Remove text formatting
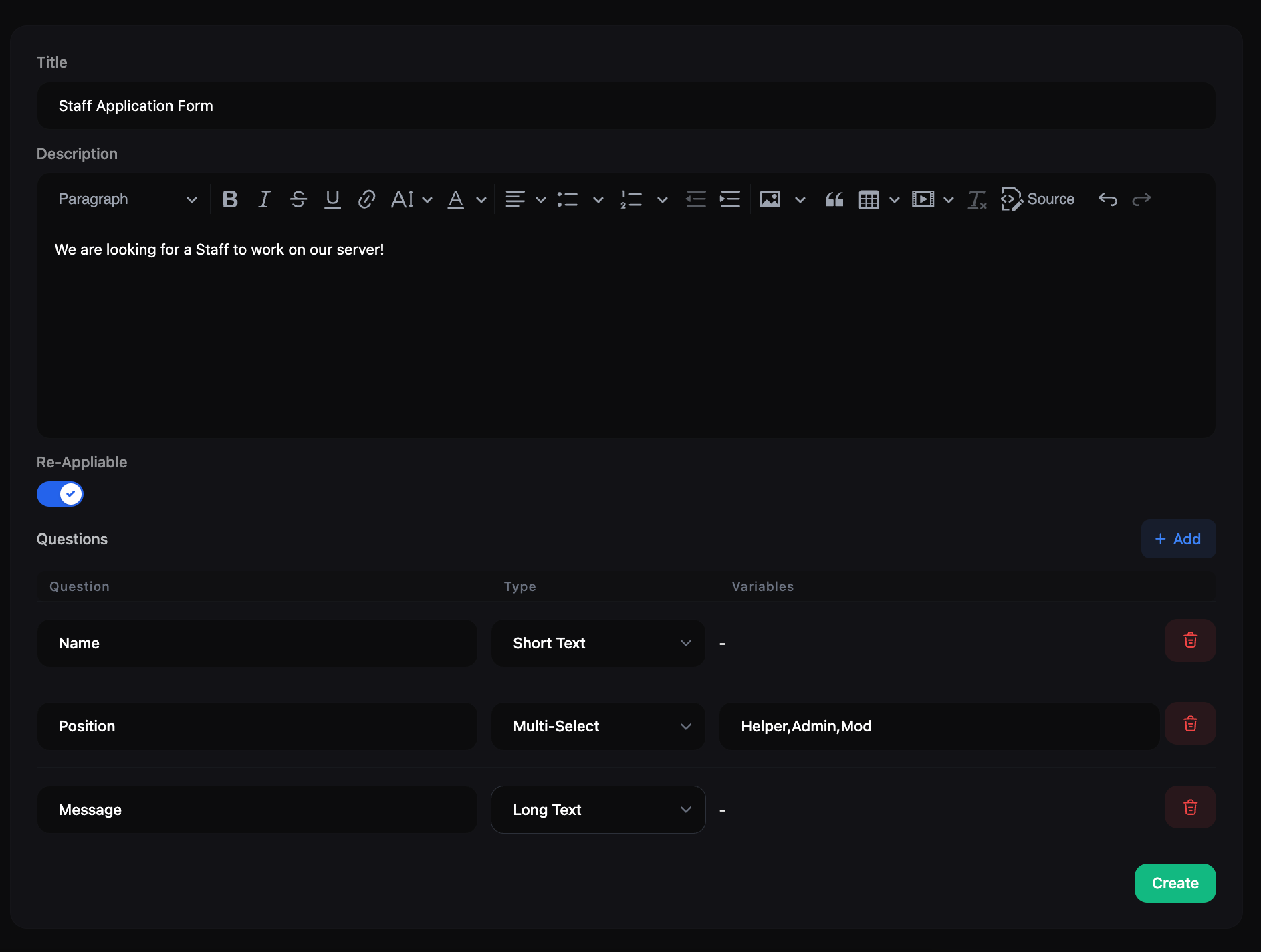Image resolution: width=1261 pixels, height=952 pixels. click(x=977, y=199)
